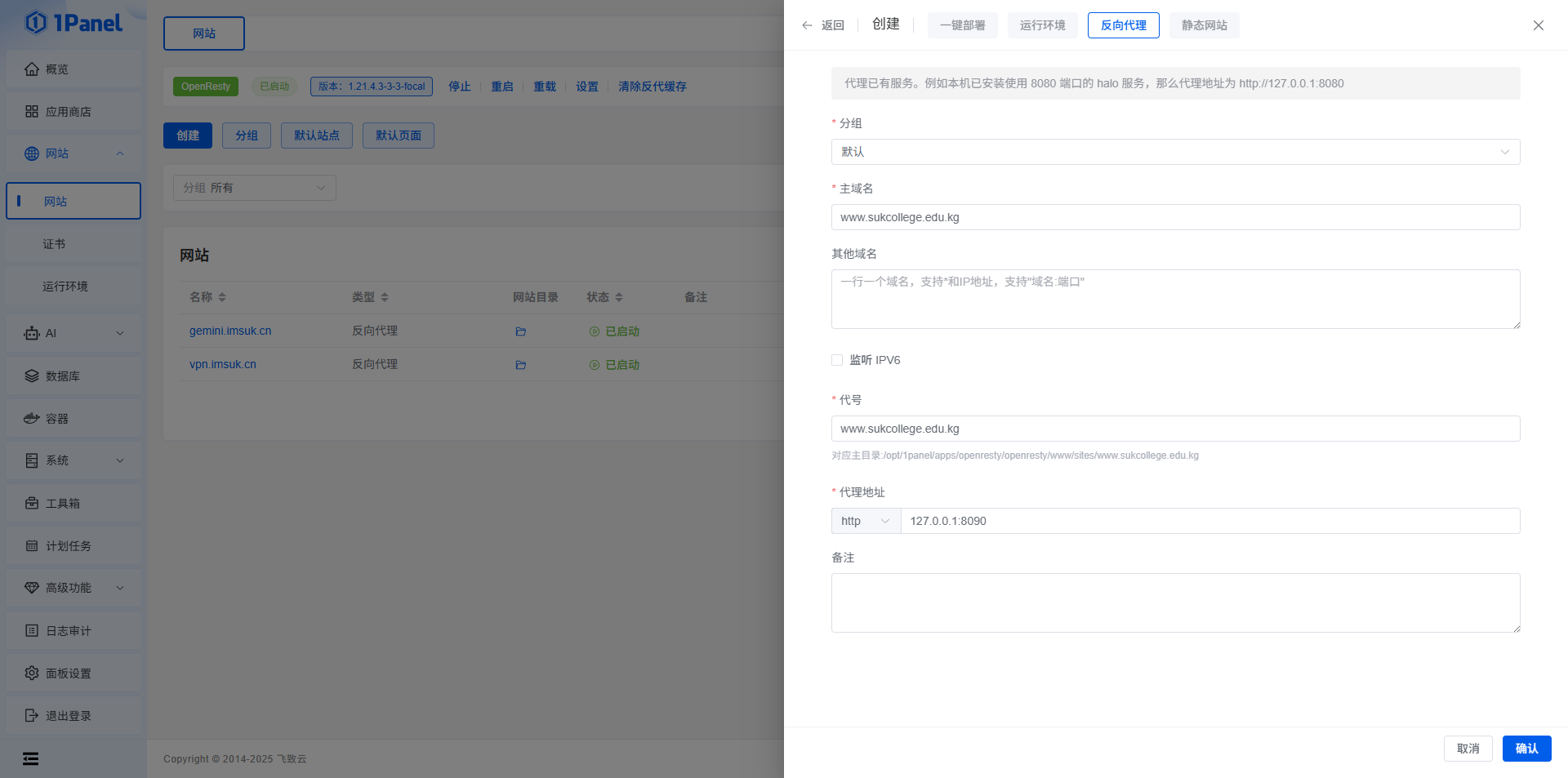The image size is (1568, 778).
Task: Switch to the 一键部署 tab
Action: pos(962,25)
